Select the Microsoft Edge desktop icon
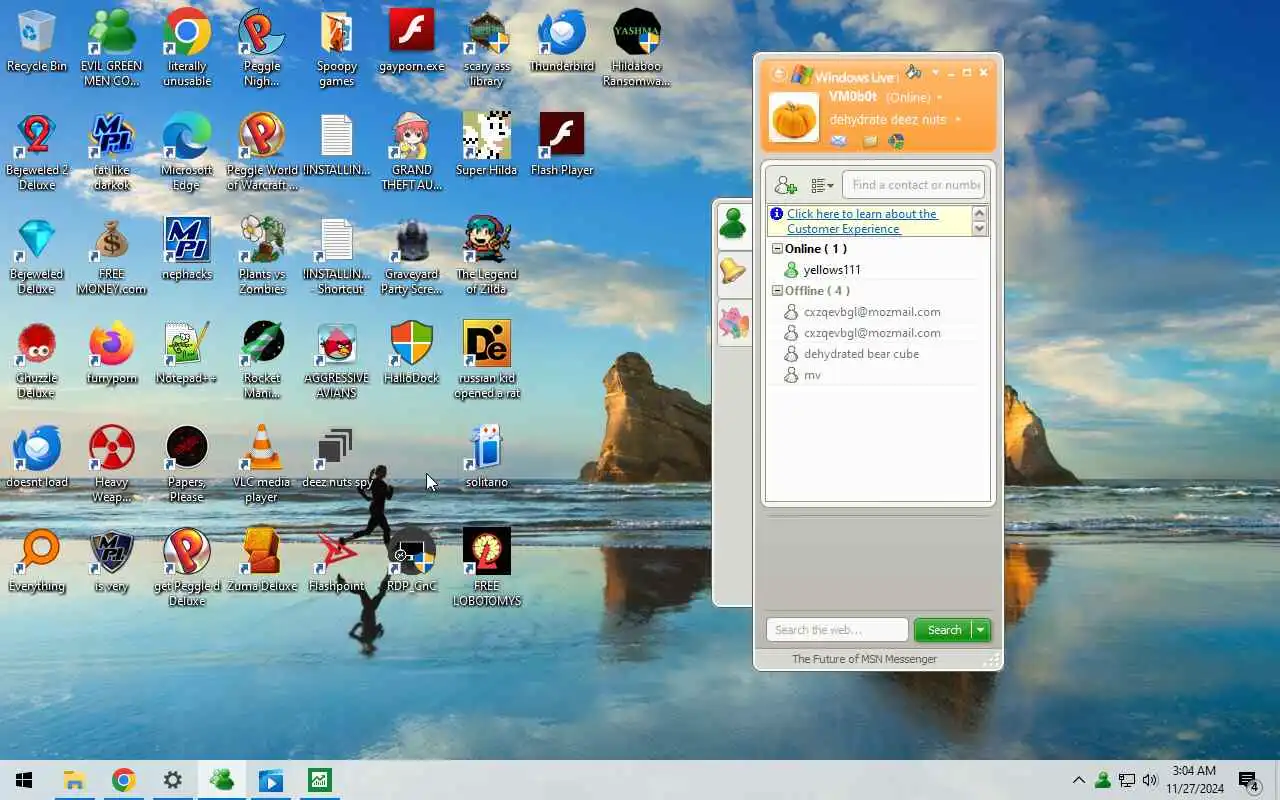The width and height of the screenshot is (1280, 800). 187,152
